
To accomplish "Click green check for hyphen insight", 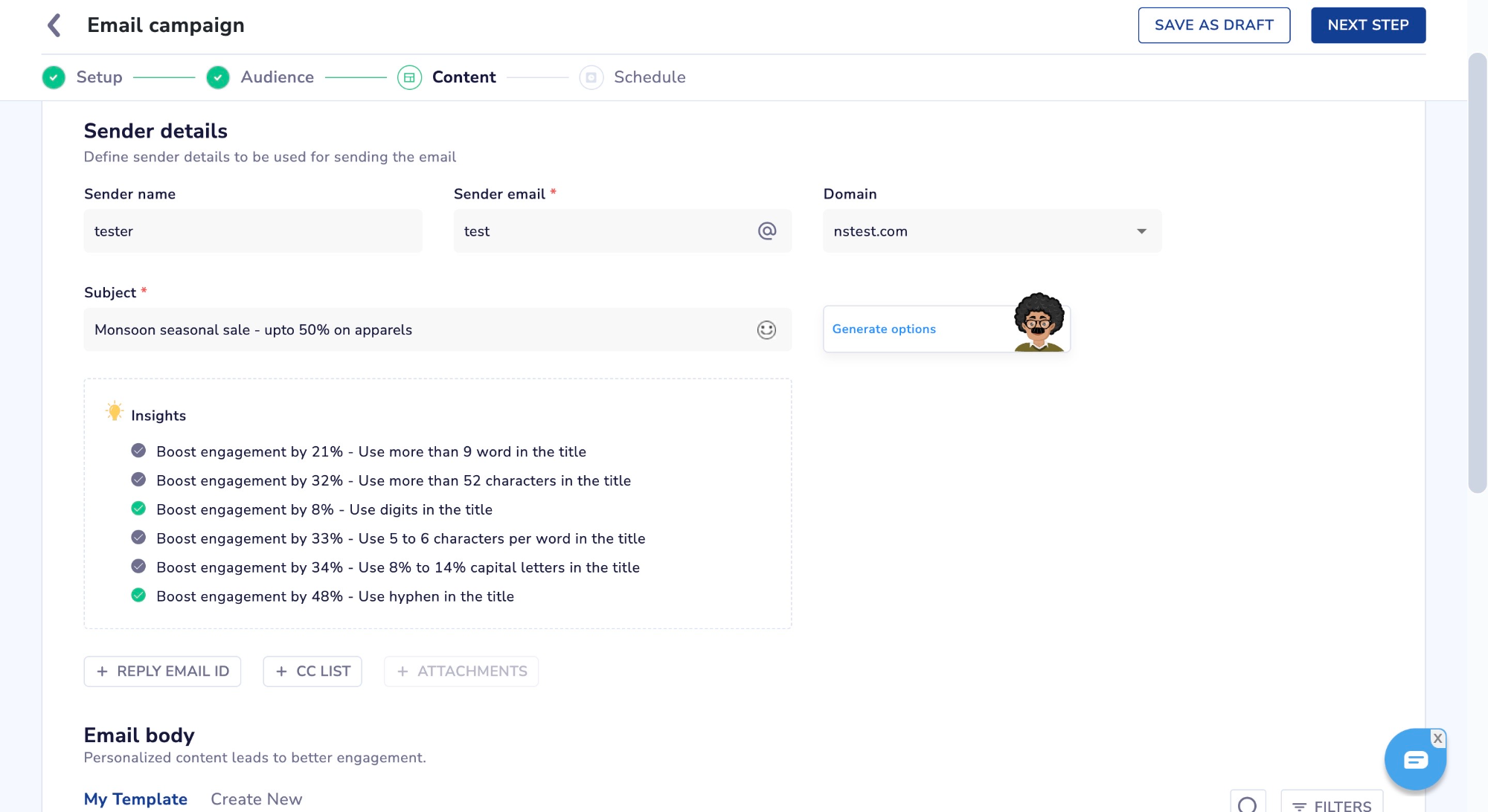I will coord(138,596).
